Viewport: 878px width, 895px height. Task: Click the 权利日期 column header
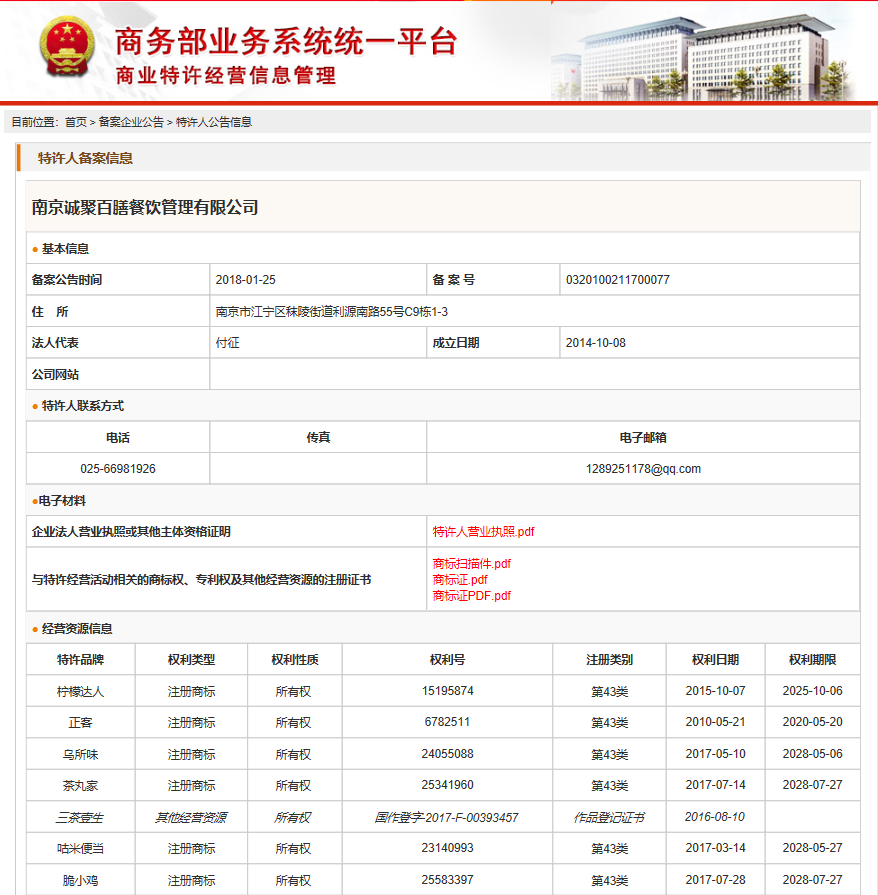[x=715, y=660]
